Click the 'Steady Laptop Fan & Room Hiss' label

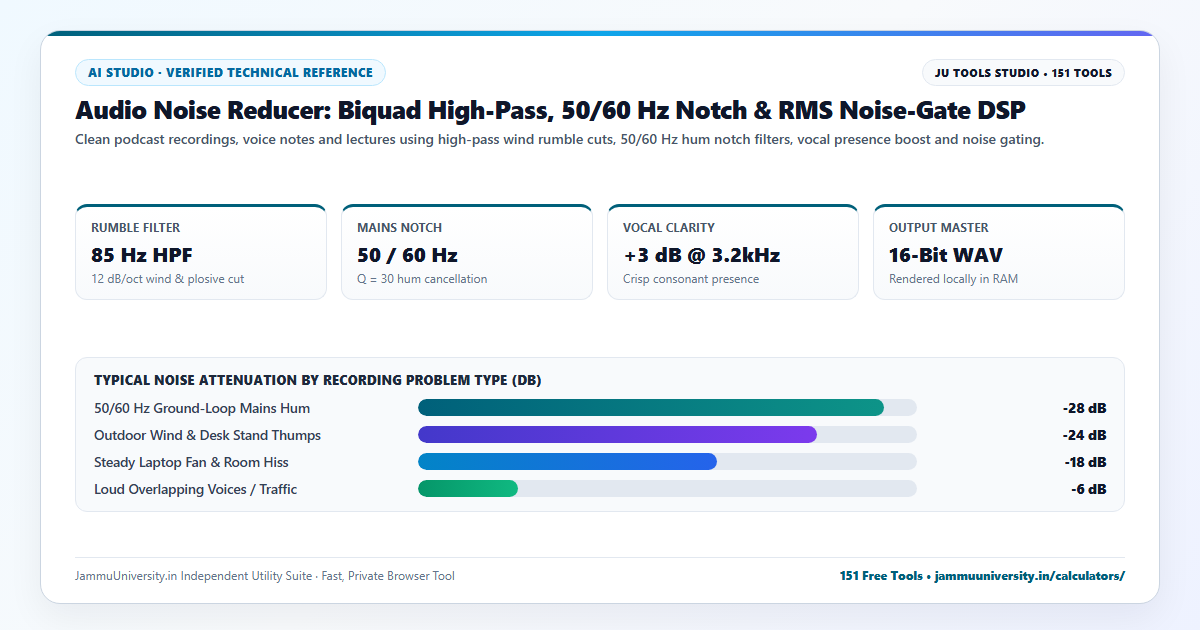[x=191, y=462]
